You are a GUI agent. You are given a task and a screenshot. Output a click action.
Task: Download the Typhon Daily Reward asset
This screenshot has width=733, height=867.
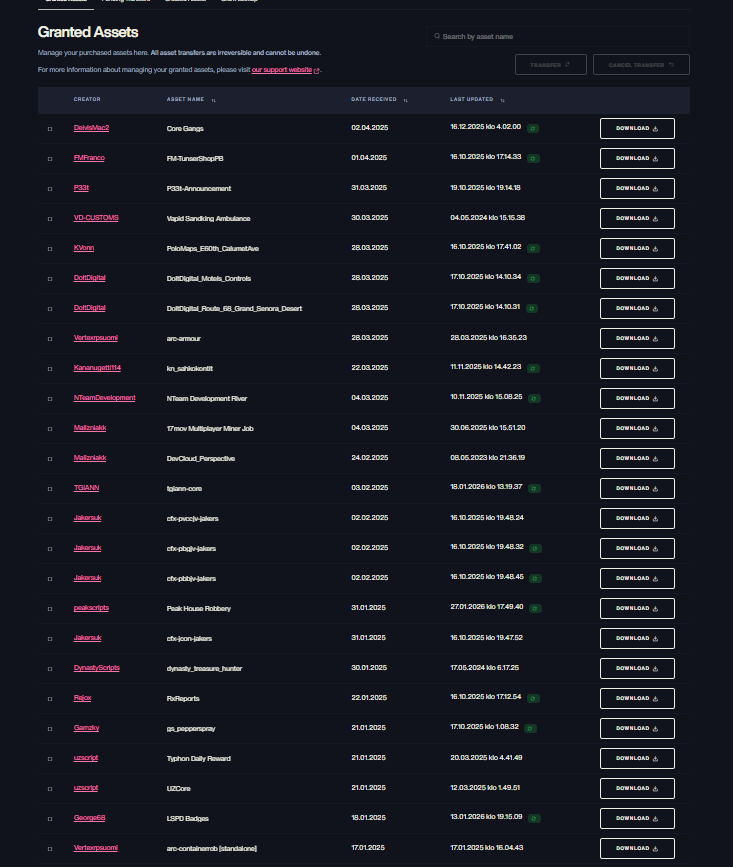(637, 759)
